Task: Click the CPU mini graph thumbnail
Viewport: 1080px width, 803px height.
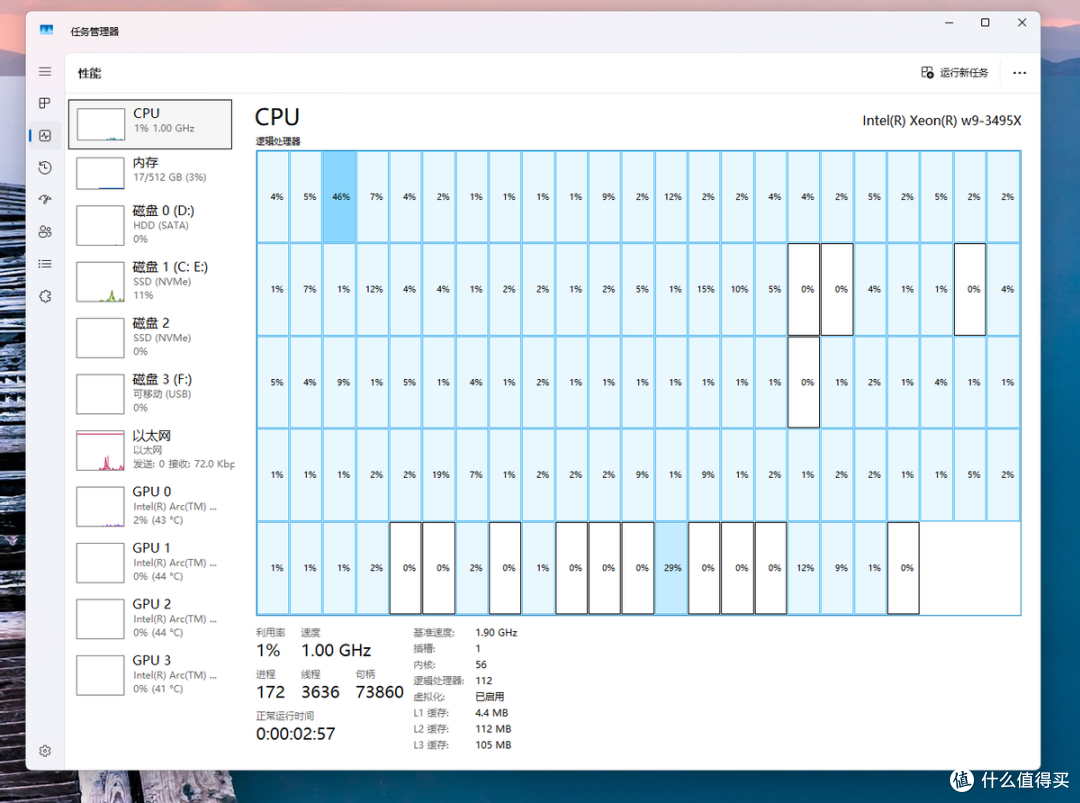Action: pos(101,125)
